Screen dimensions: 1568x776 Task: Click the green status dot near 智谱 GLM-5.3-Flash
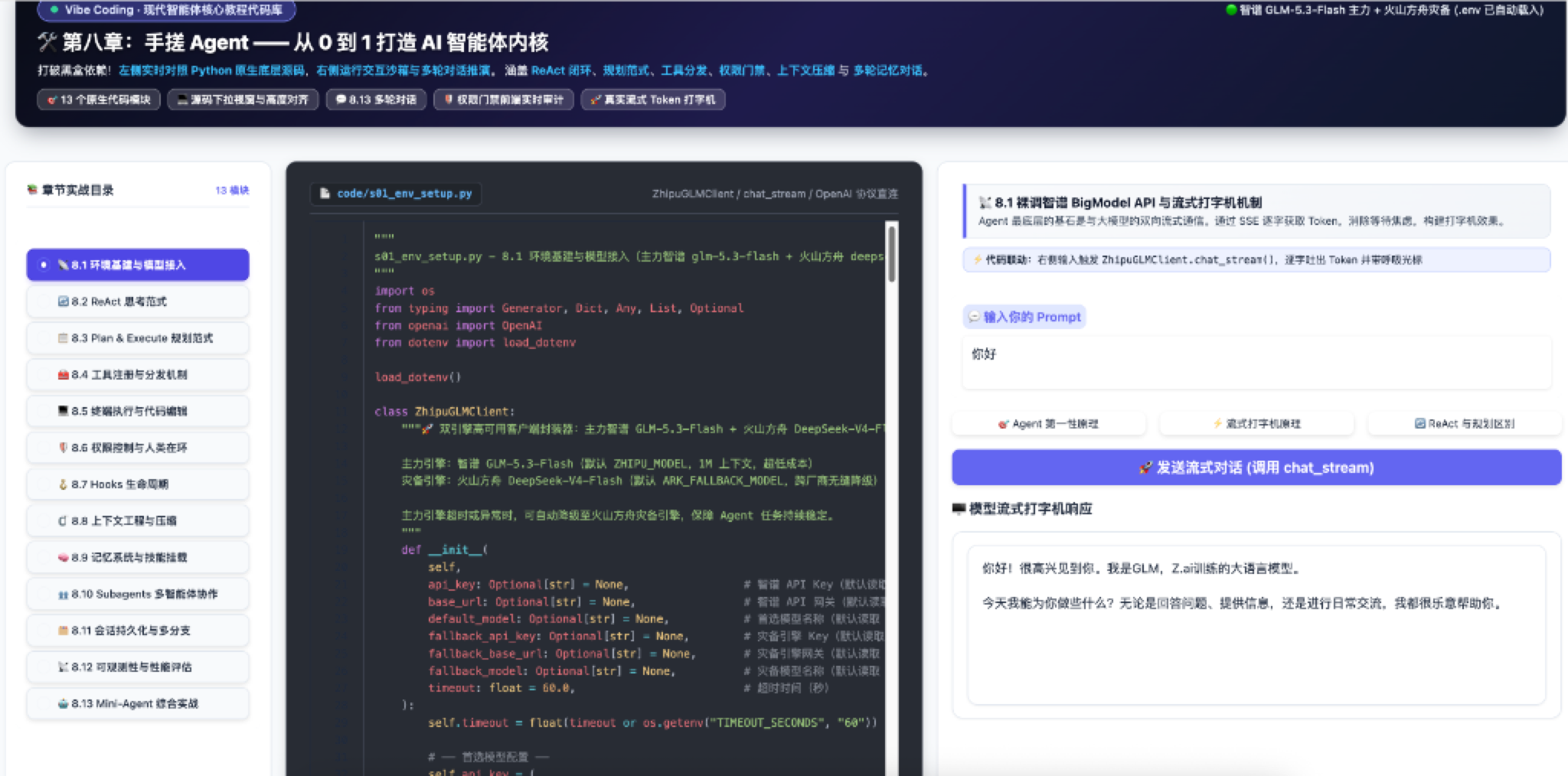1231,10
